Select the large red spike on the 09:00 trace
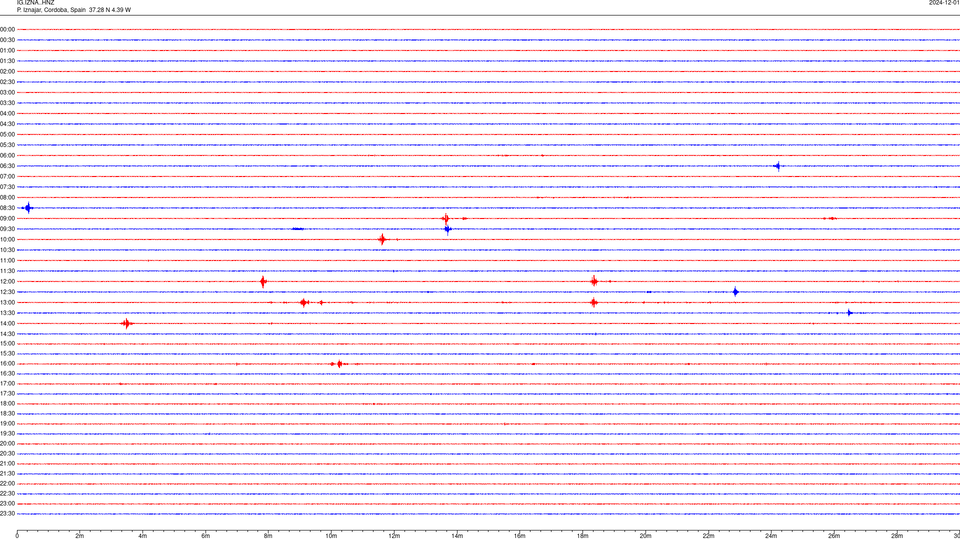 (x=446, y=219)
